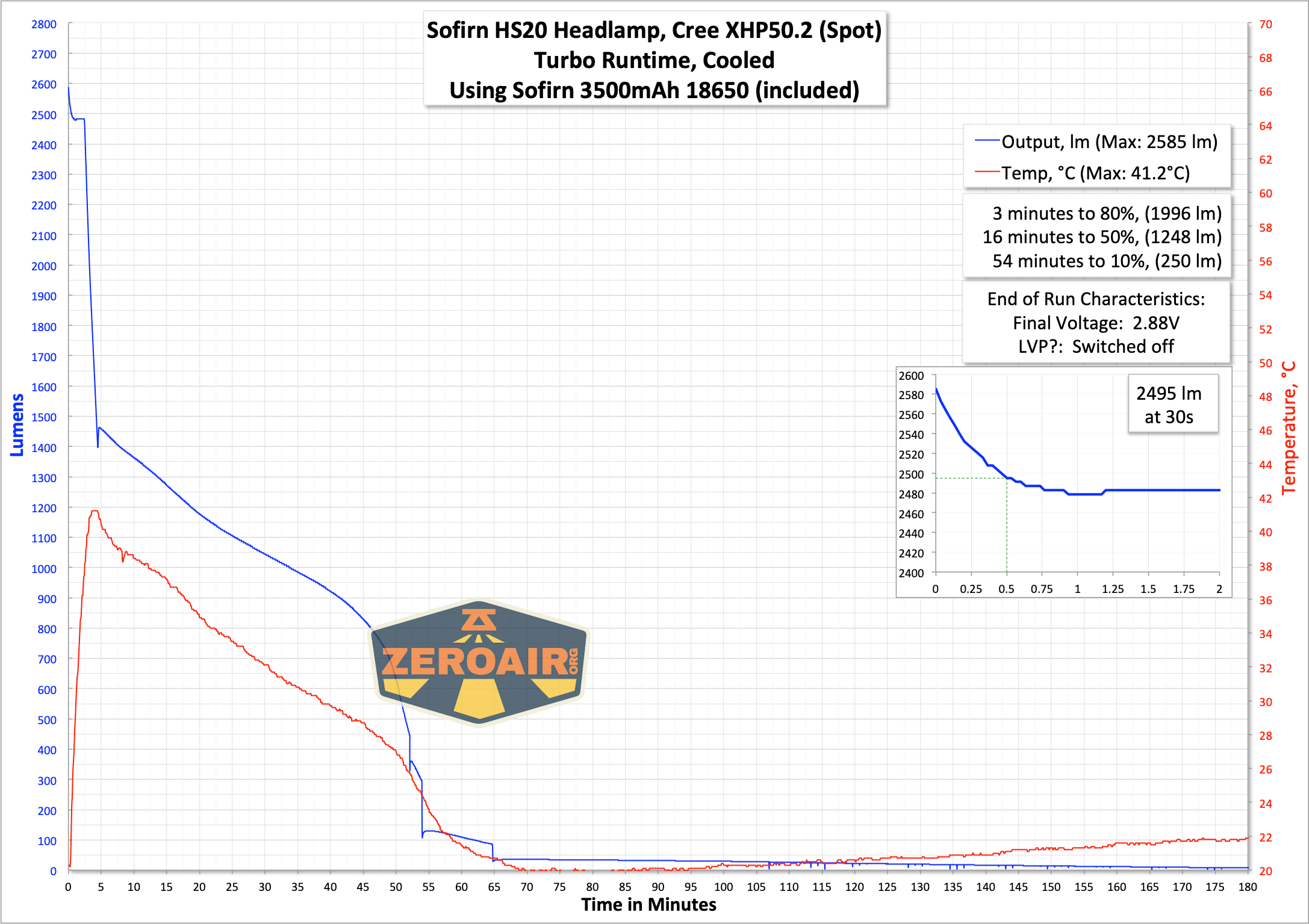
Task: Click the 1200 label on the Lumens axis
Action: pyautogui.click(x=44, y=508)
